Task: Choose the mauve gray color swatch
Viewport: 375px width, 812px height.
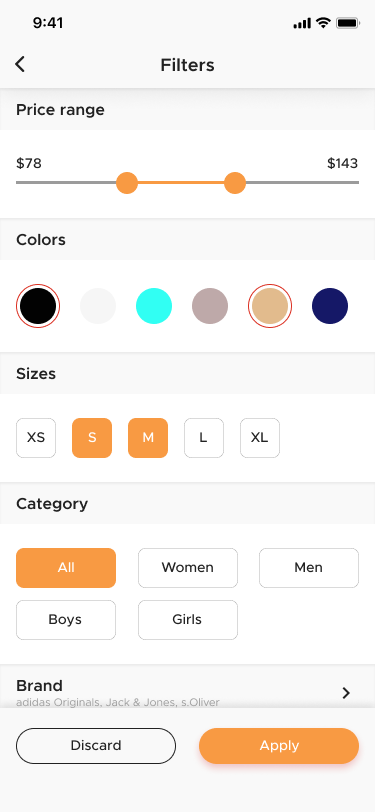Action: [x=210, y=306]
